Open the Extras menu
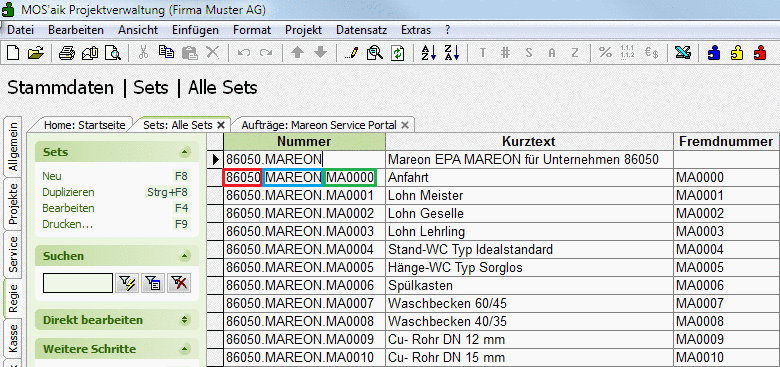This screenshot has height=367, width=780. pos(416,30)
